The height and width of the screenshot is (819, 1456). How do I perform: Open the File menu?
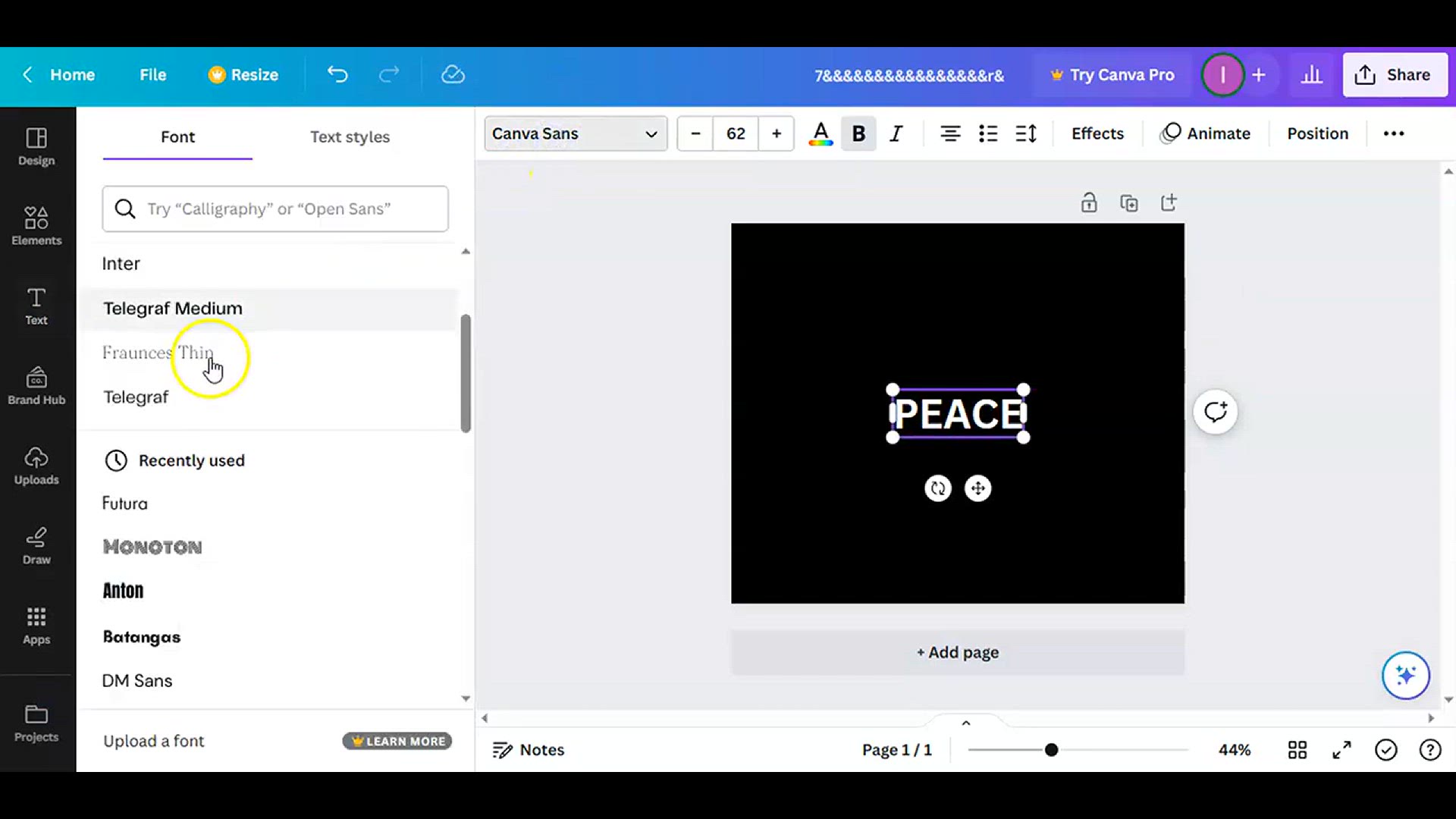pyautogui.click(x=152, y=74)
